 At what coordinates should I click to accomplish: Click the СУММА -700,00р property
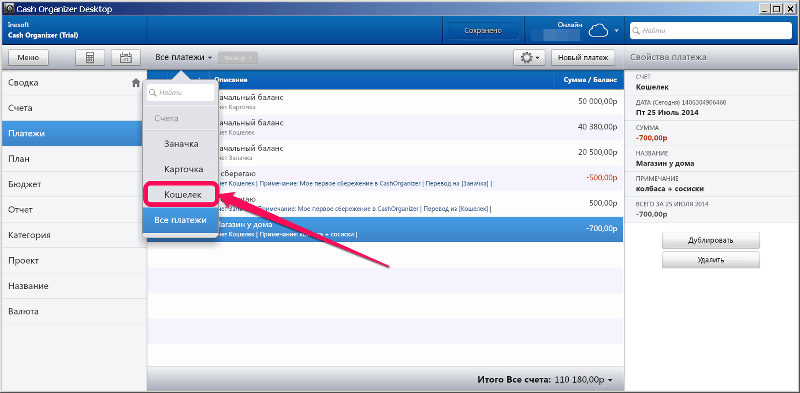pos(712,133)
